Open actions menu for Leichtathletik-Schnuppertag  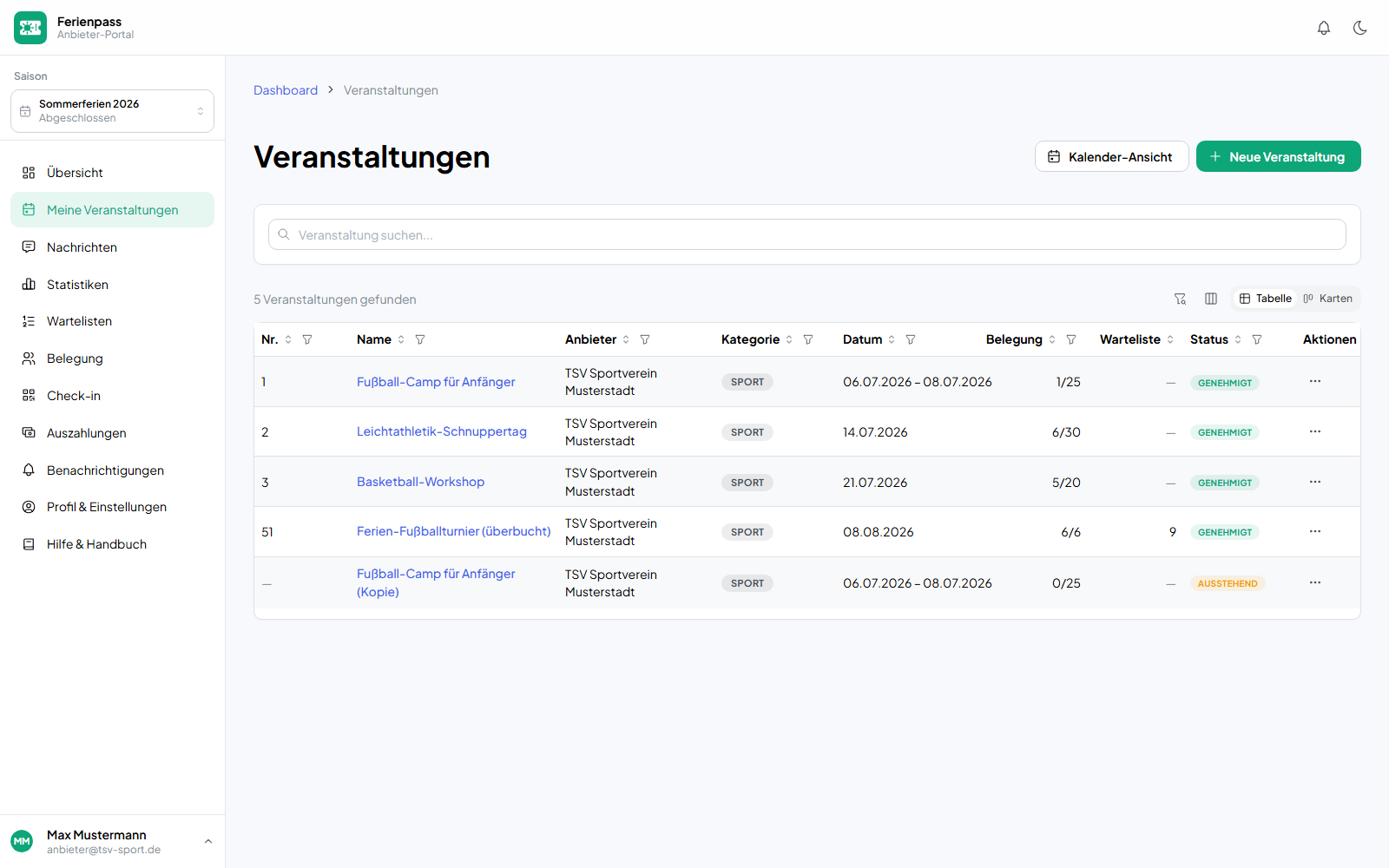click(x=1315, y=431)
